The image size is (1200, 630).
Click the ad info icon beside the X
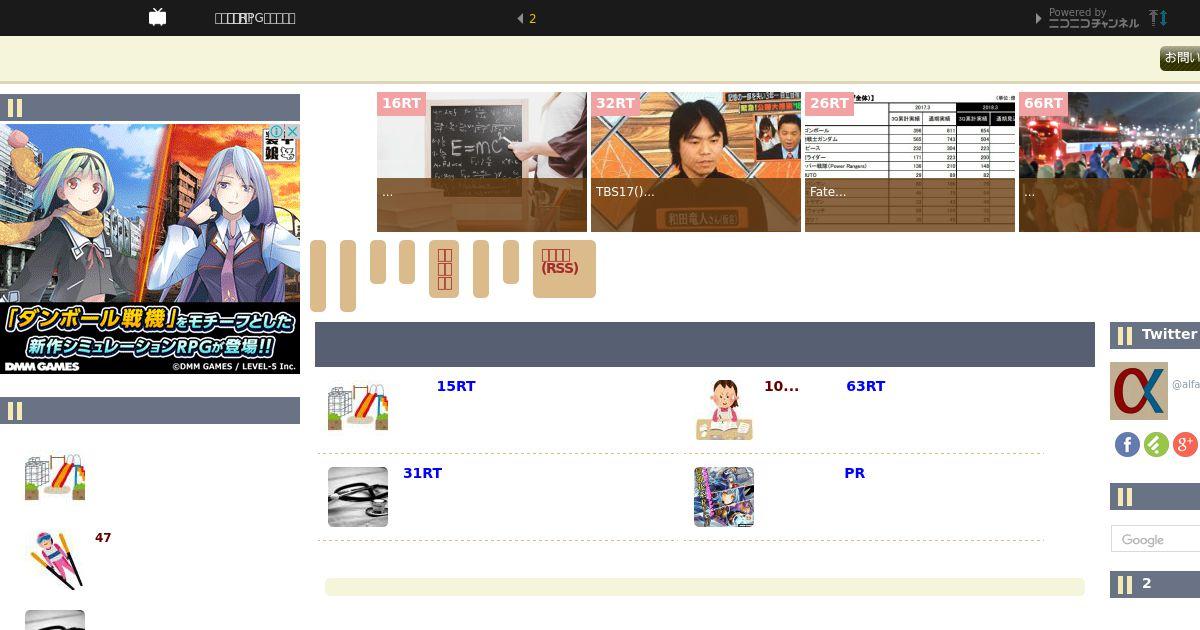(278, 131)
